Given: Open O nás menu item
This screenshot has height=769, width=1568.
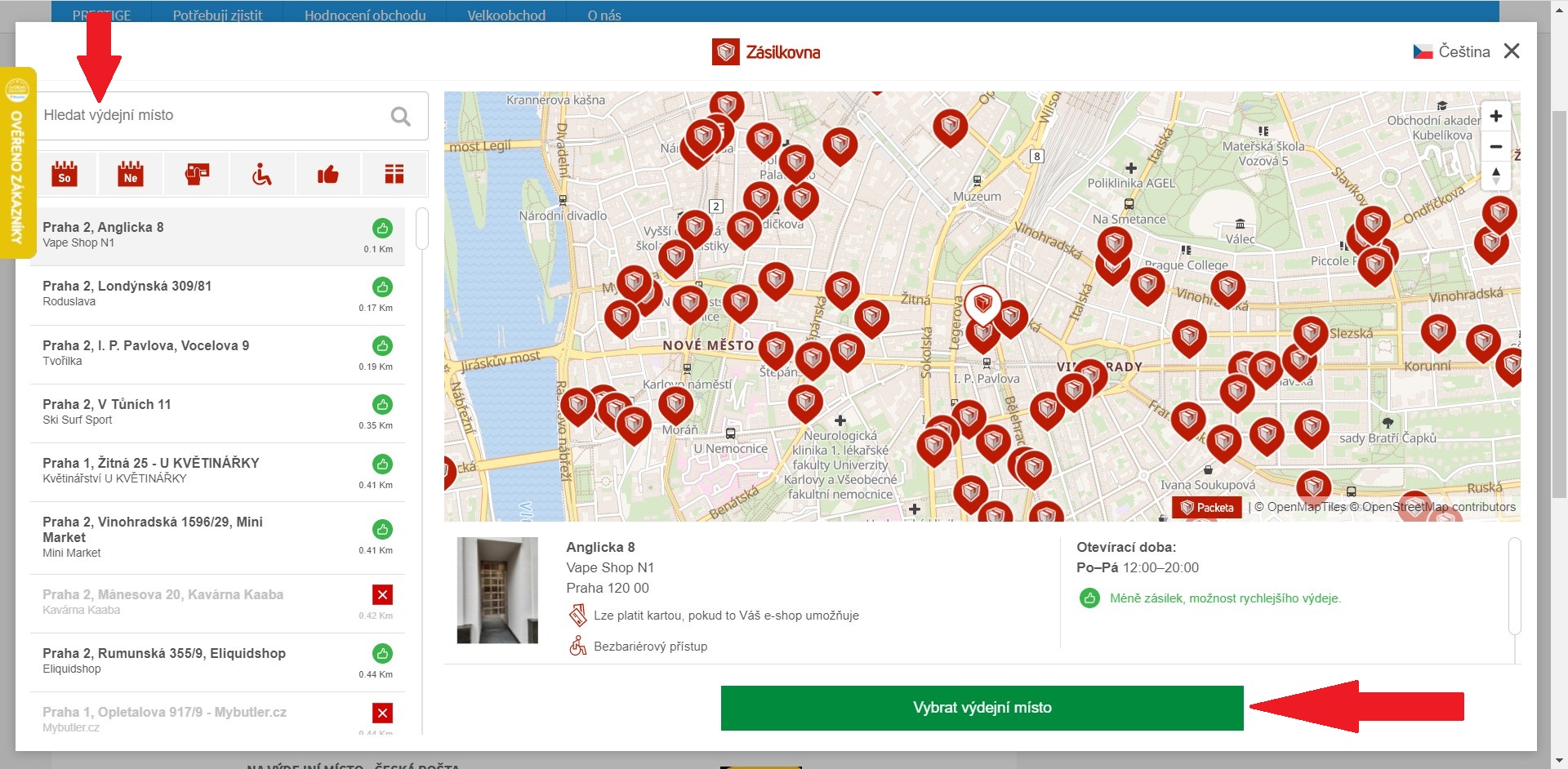Looking at the screenshot, I should [x=604, y=15].
